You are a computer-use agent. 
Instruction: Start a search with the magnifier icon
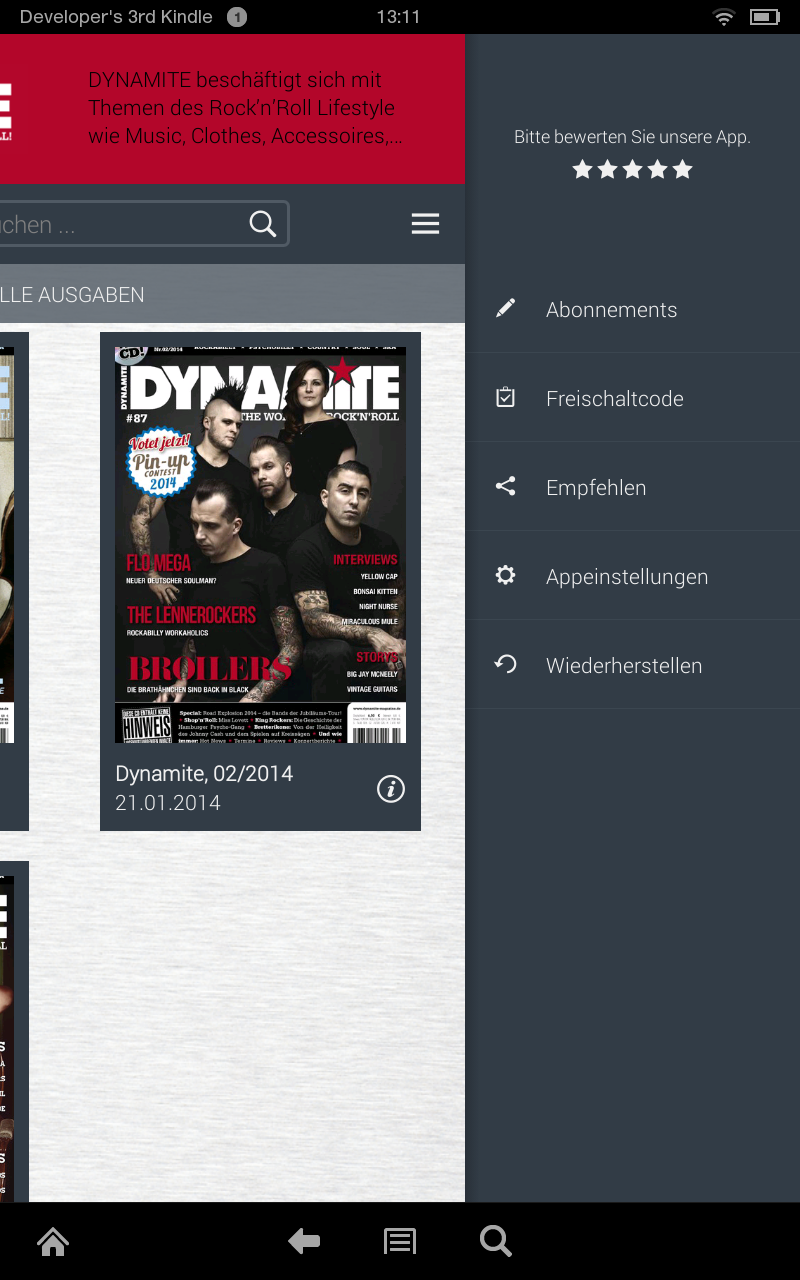click(262, 223)
